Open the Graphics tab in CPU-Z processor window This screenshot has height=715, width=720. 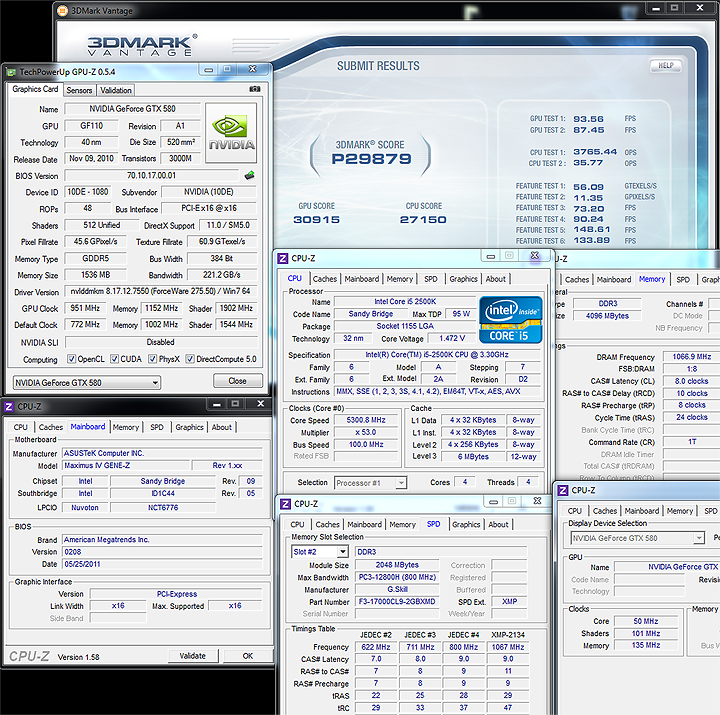(463, 279)
